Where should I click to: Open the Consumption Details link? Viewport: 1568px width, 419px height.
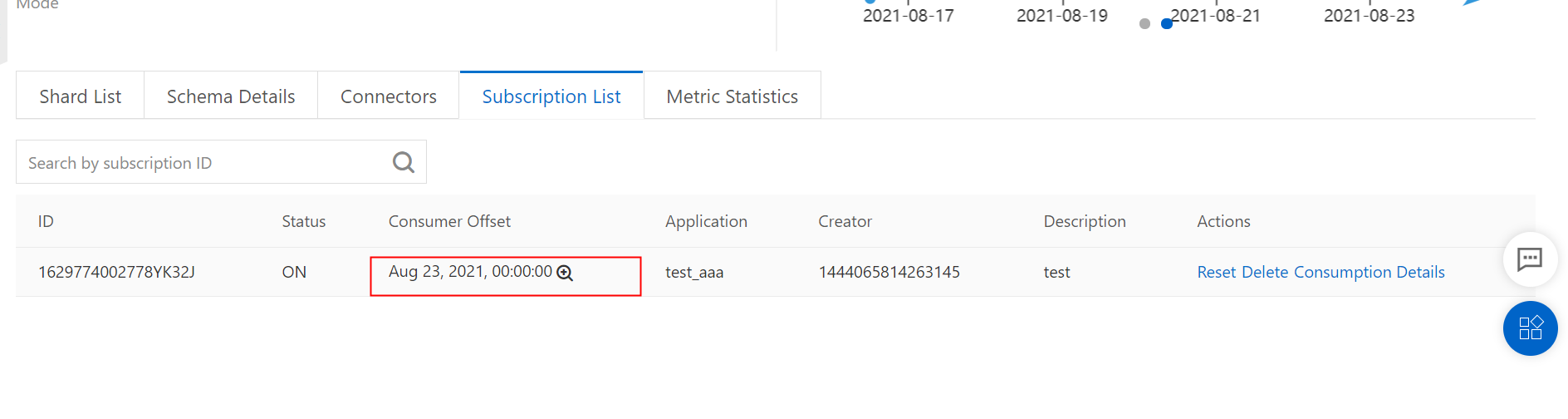[x=1370, y=272]
